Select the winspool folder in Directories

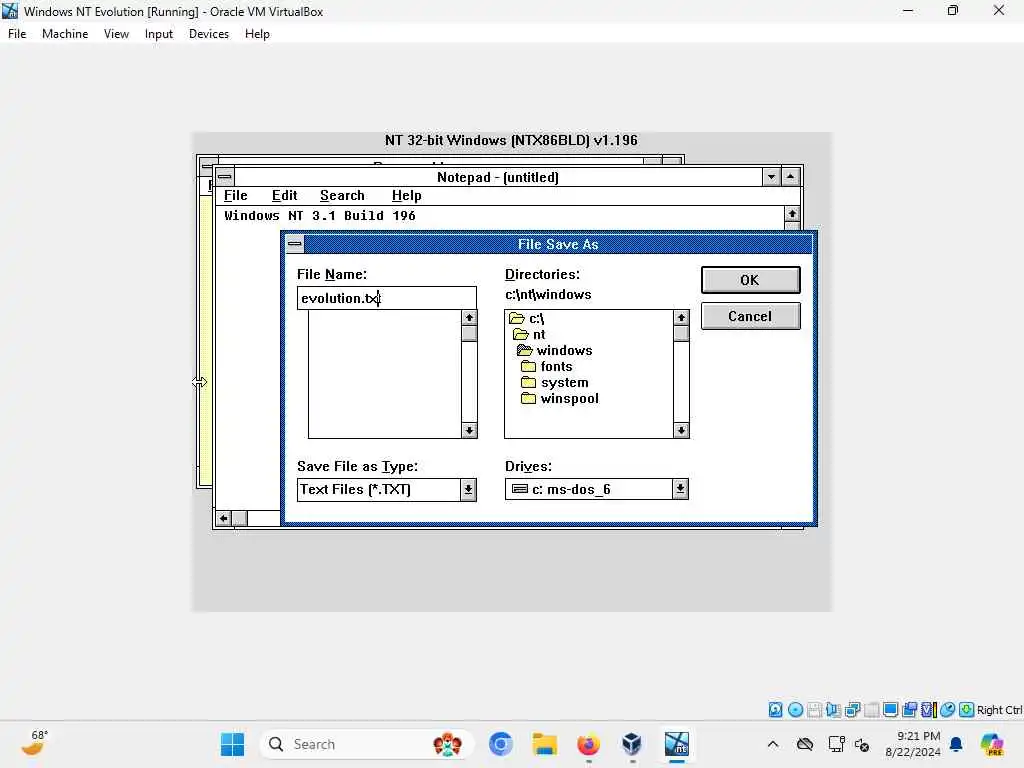pyautogui.click(x=560, y=399)
